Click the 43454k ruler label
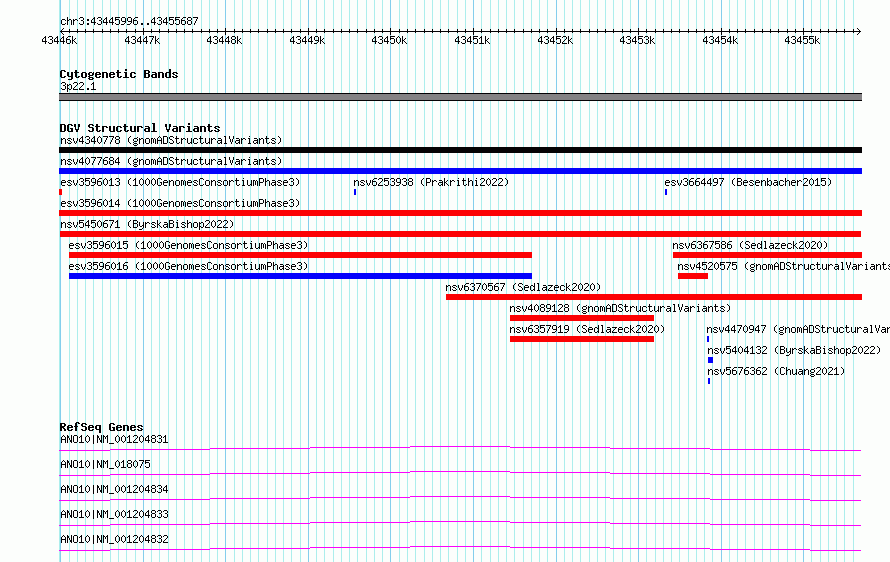 point(720,40)
